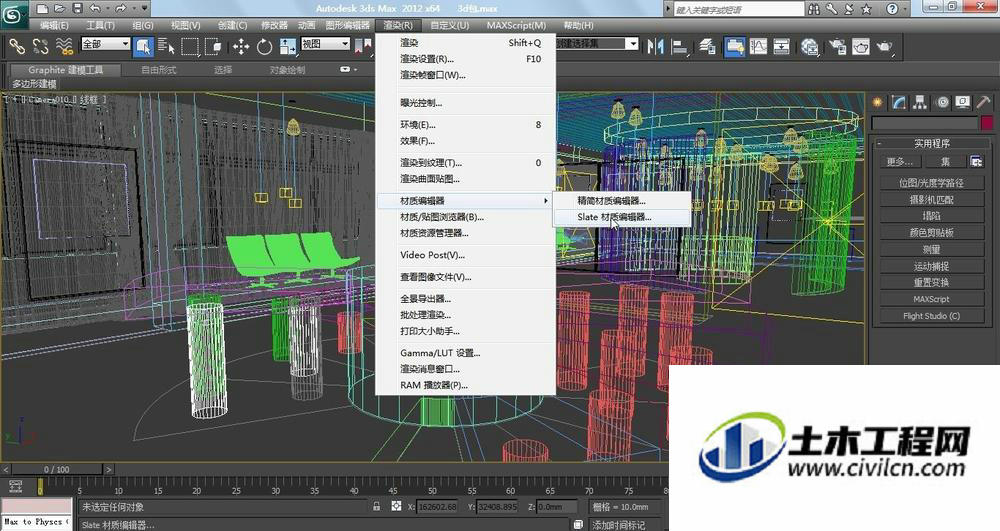Select Gamma/LUT 设置 menu entry
1000x531 pixels.
(x=466, y=353)
